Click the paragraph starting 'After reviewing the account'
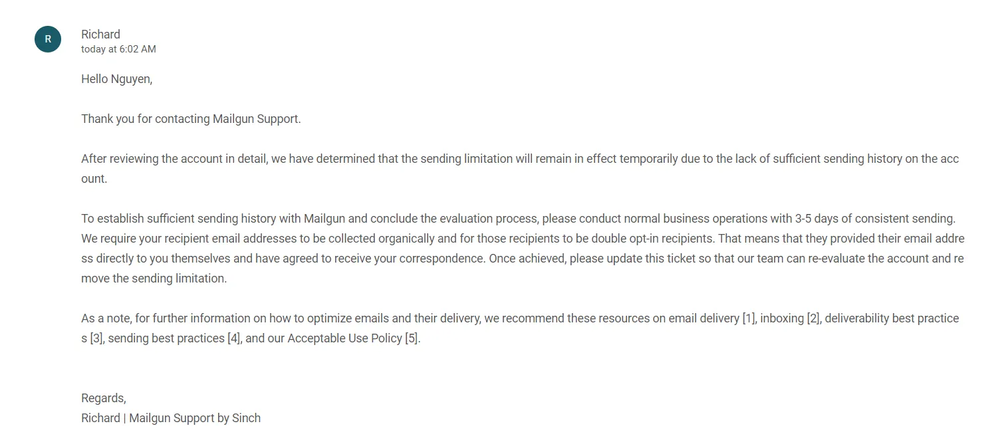The image size is (1000, 448). point(520,169)
